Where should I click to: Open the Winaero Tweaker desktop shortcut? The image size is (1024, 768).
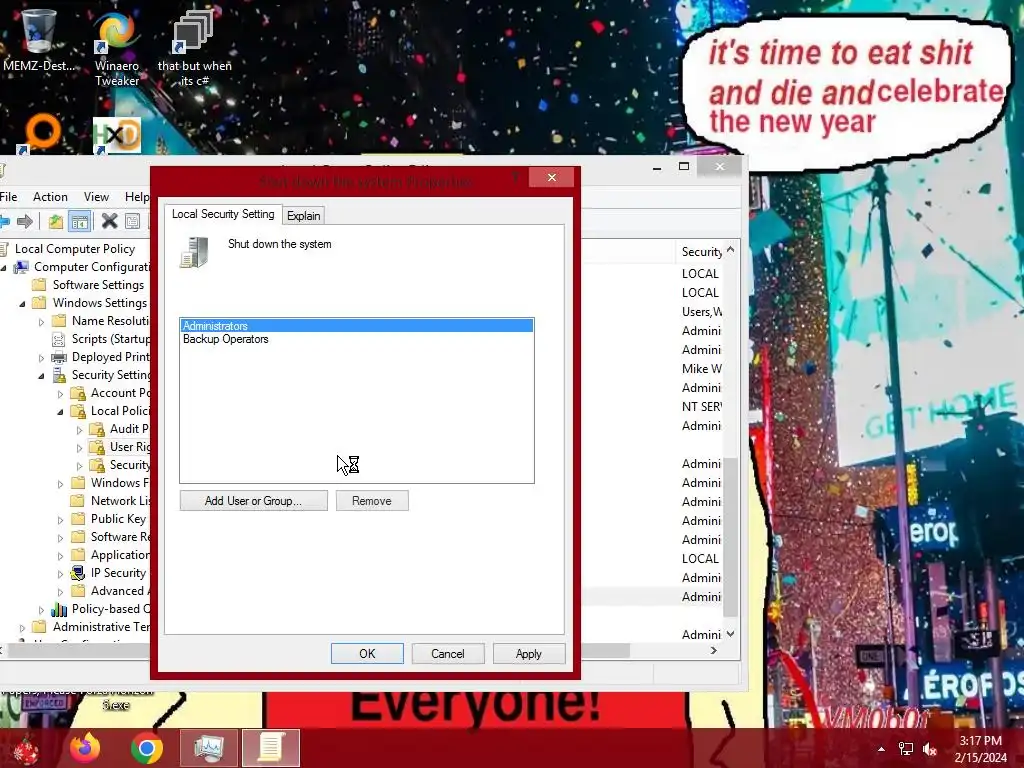coord(116,46)
